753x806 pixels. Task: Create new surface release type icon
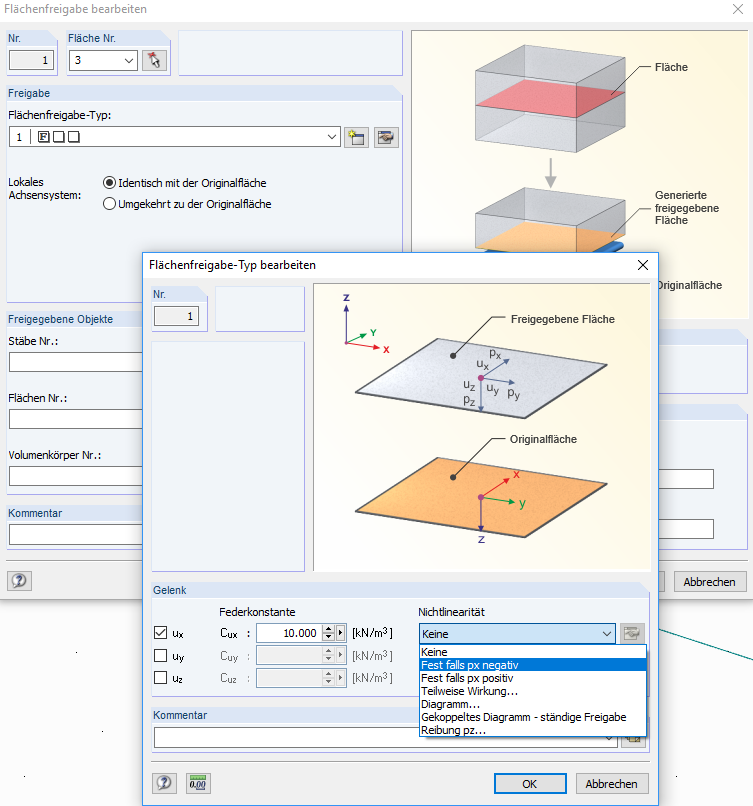pos(356,137)
